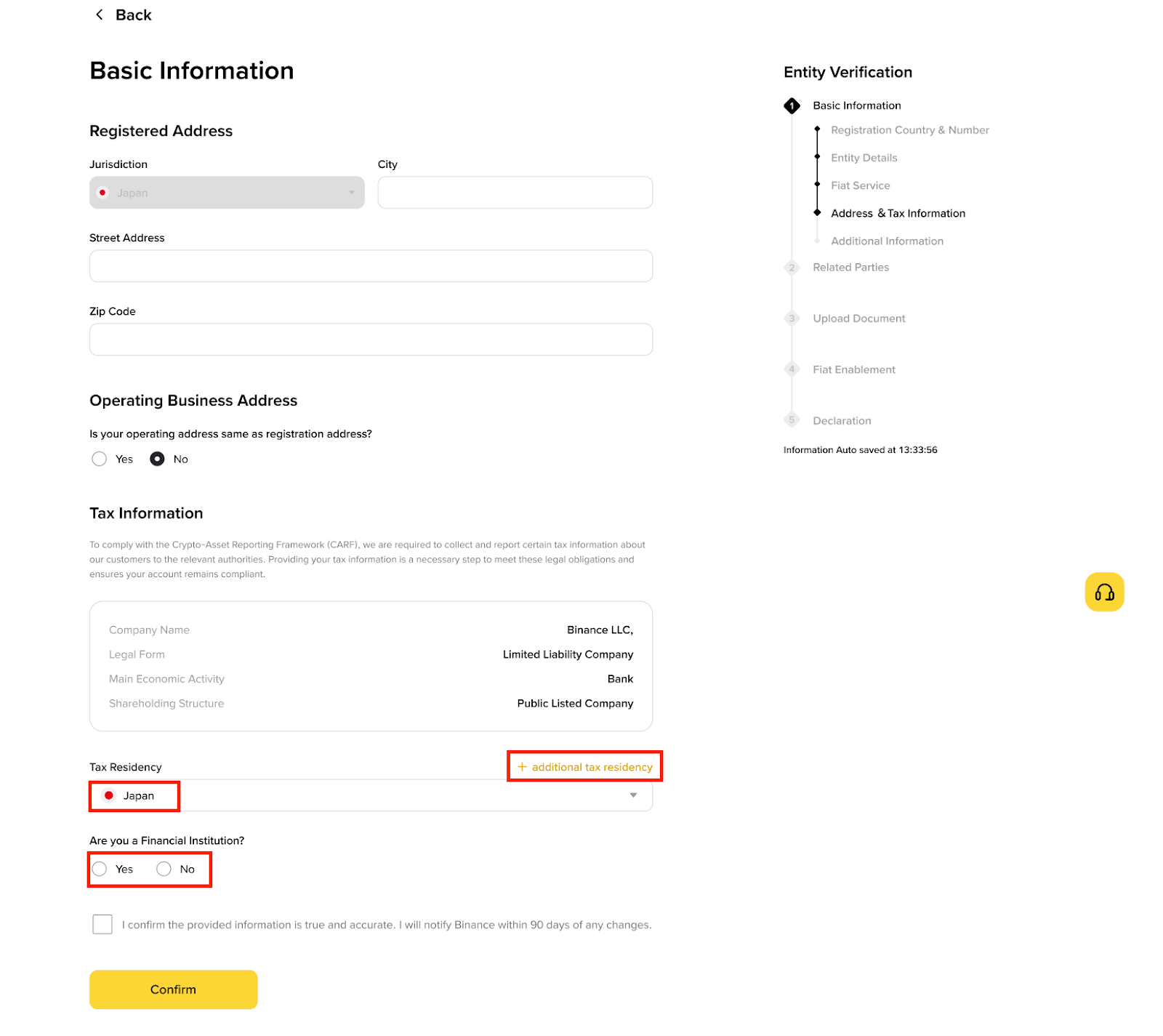The width and height of the screenshot is (1163, 1036).
Task: Select Yes for same operating address
Action: [x=100, y=459]
